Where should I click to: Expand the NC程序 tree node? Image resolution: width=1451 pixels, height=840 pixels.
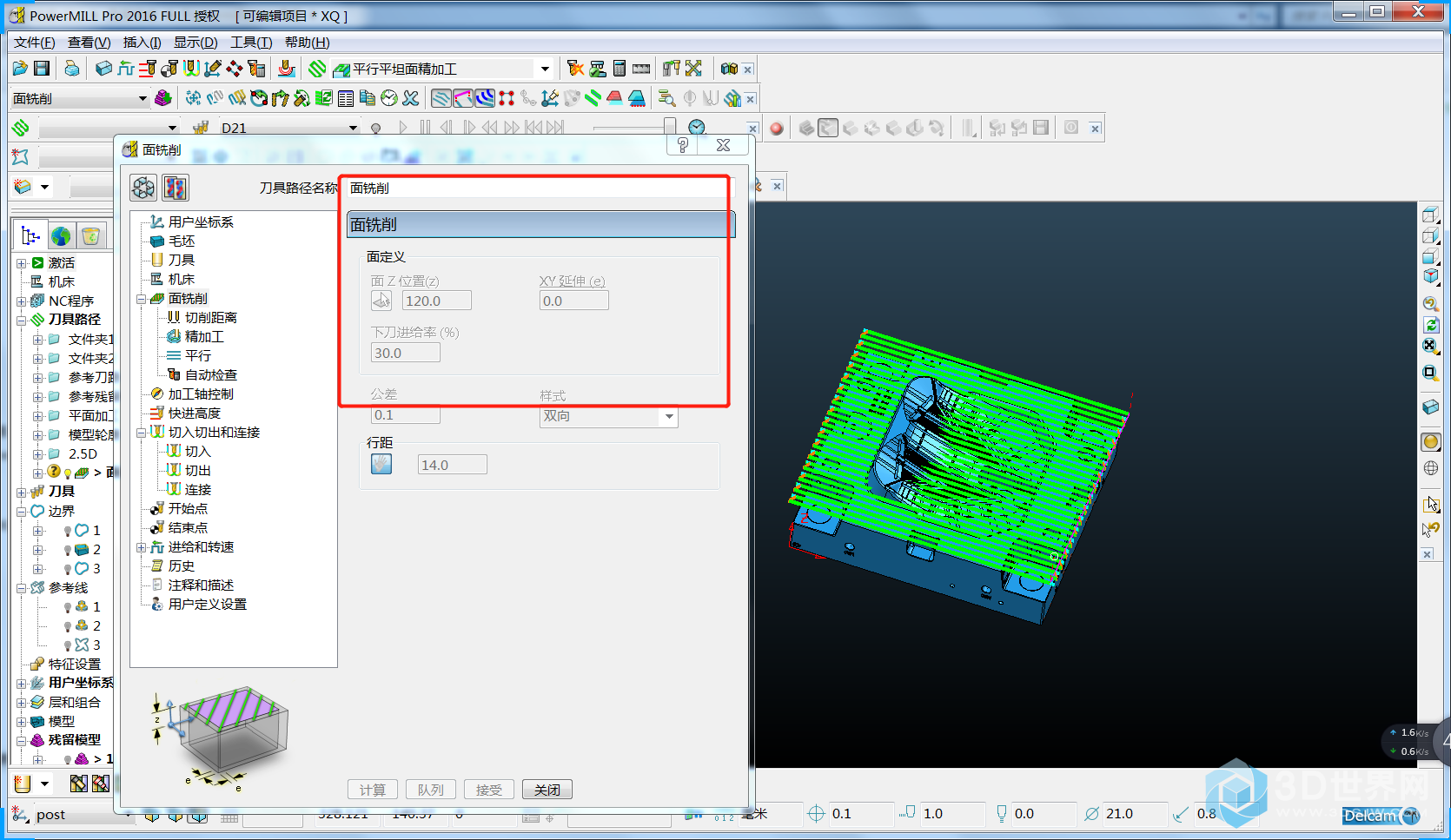click(x=22, y=301)
